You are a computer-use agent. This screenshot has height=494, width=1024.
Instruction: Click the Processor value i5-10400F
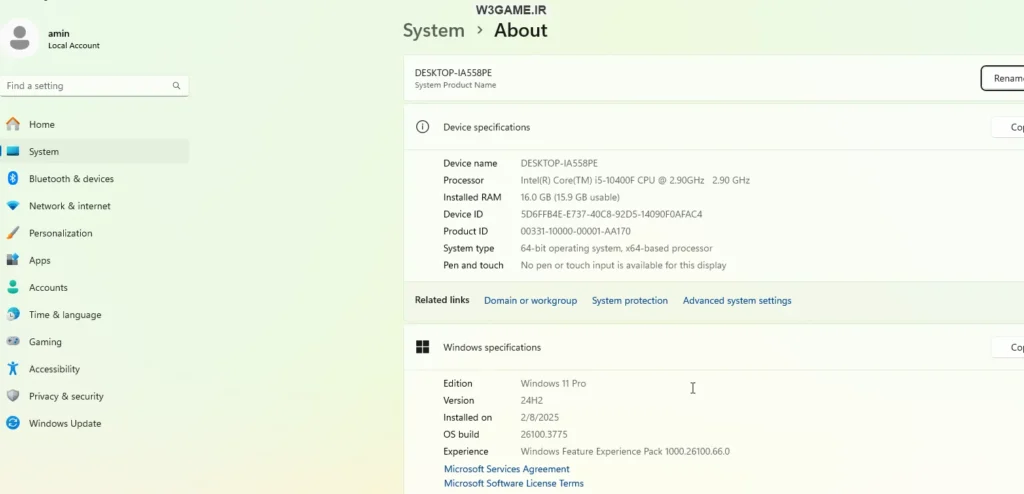[635, 180]
